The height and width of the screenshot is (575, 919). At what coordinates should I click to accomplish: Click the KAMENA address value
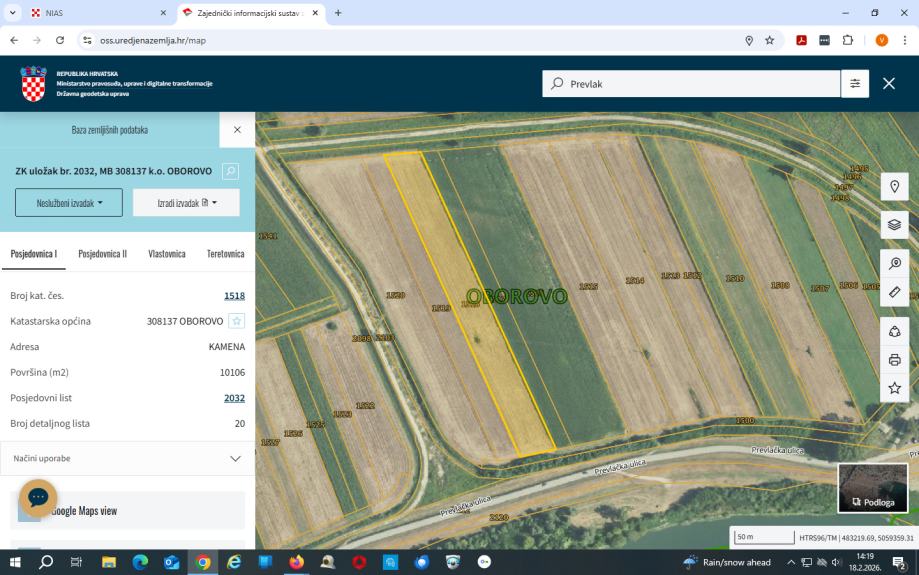(227, 347)
